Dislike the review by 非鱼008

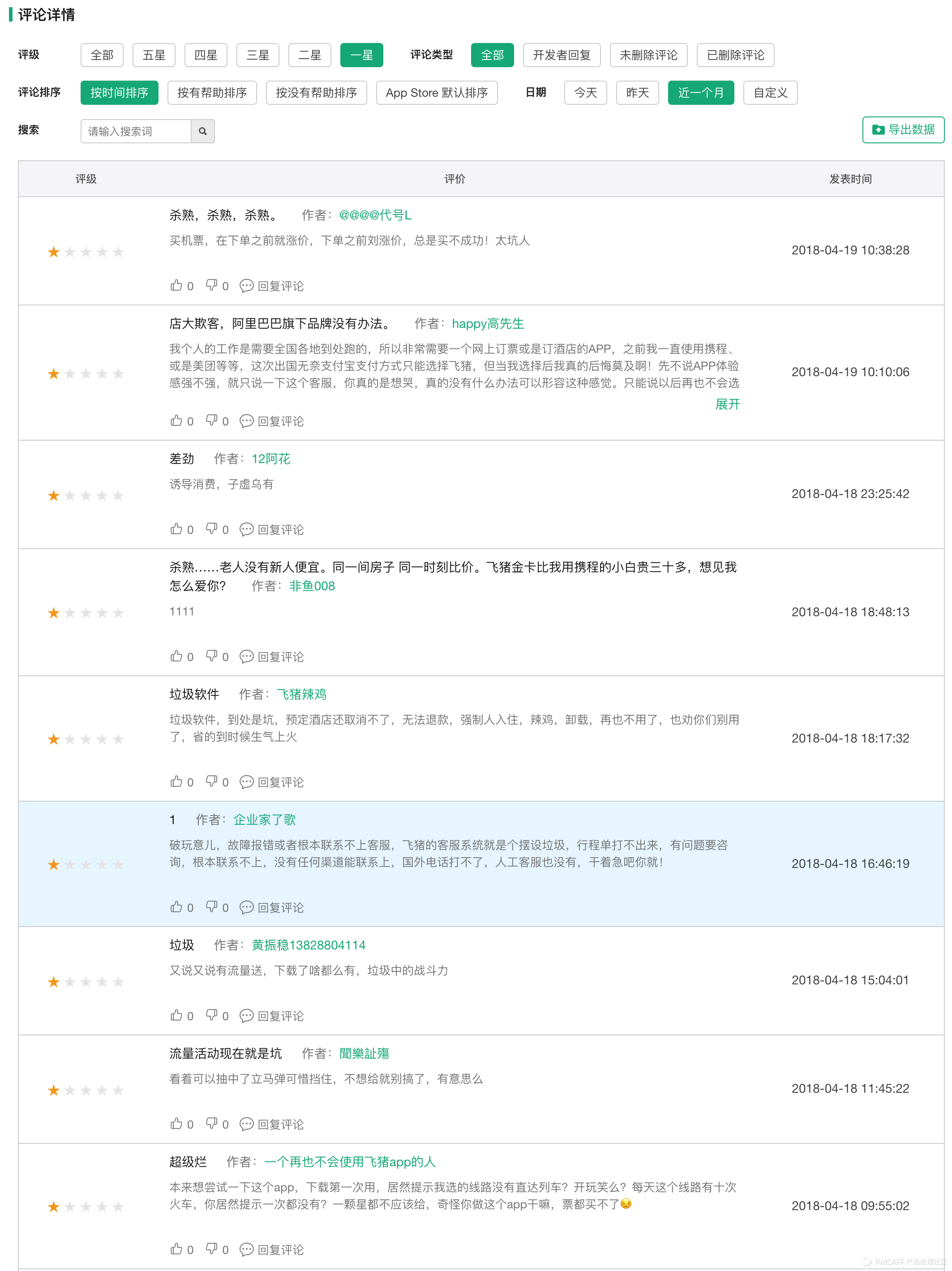(211, 656)
